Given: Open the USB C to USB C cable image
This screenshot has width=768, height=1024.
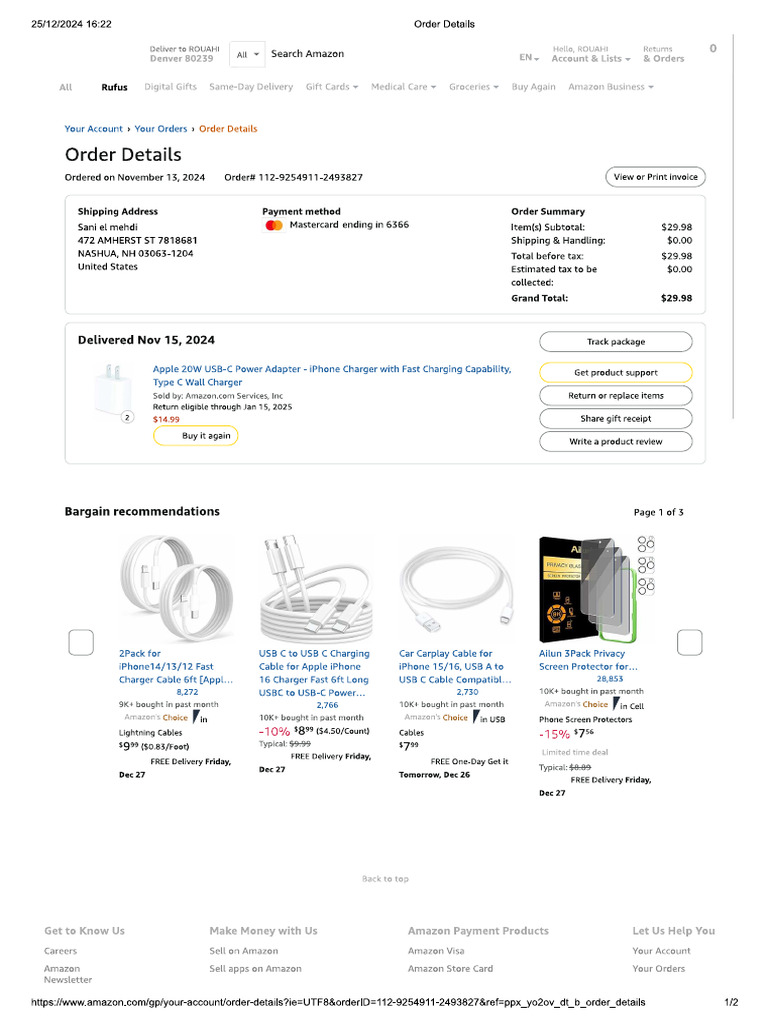Looking at the screenshot, I should 316,590.
